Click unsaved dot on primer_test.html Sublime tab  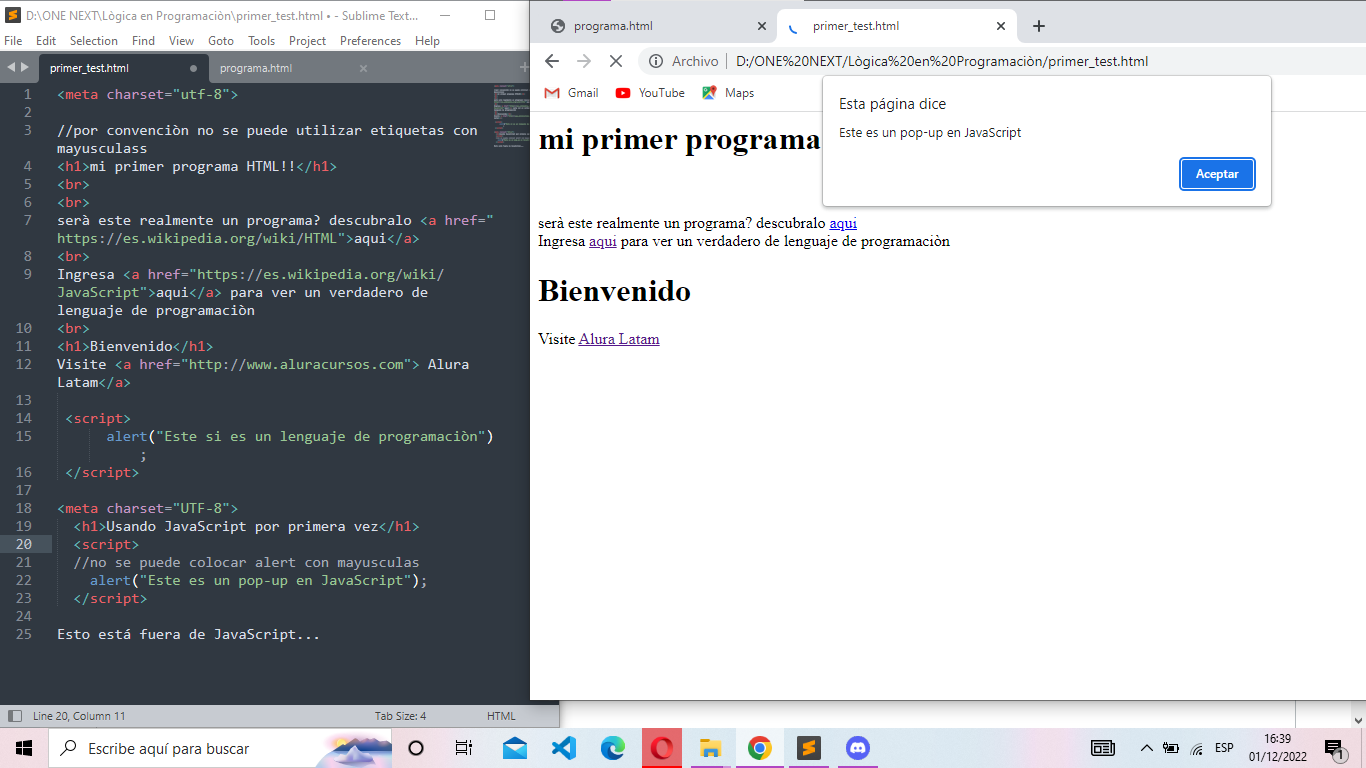[x=193, y=68]
